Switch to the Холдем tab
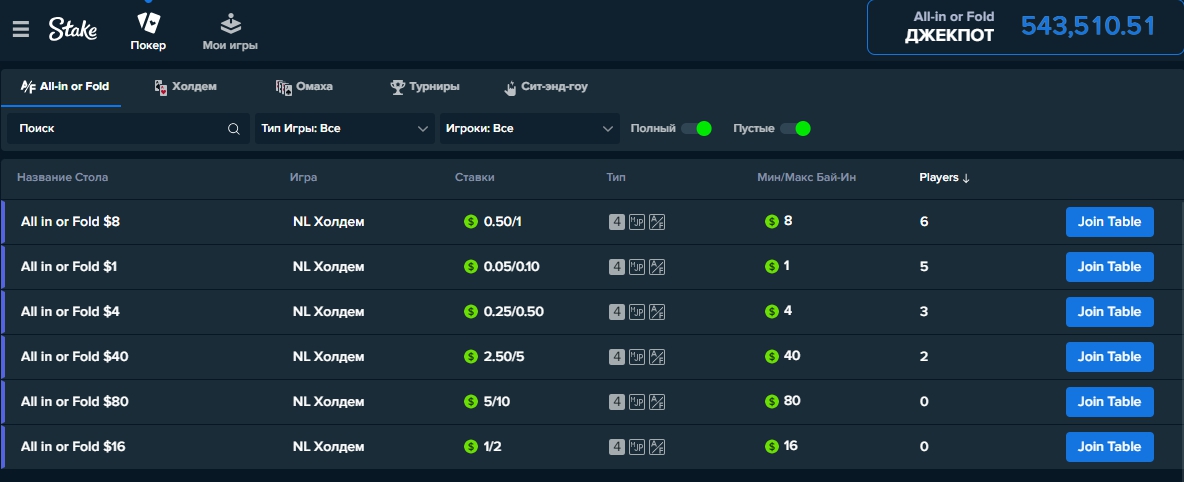This screenshot has width=1184, height=482. tap(186, 87)
